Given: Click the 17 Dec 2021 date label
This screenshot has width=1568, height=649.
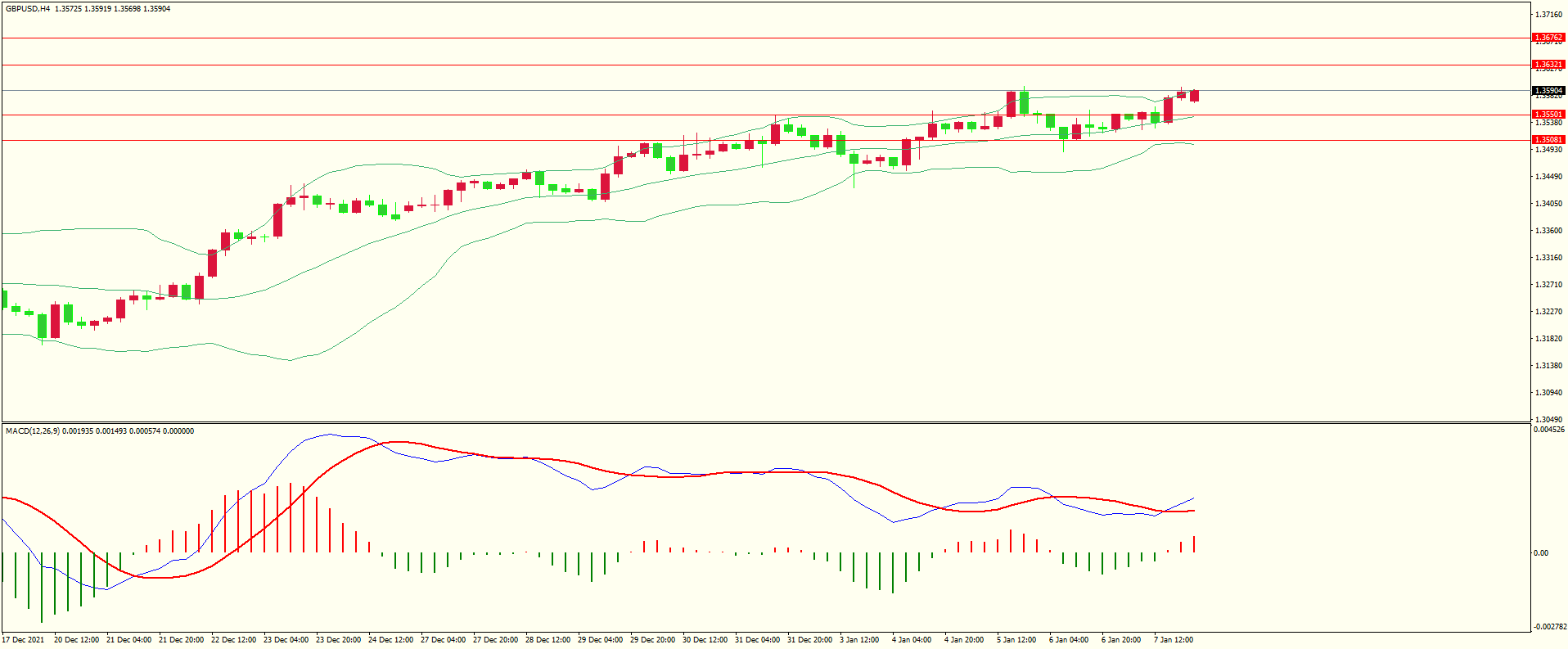Looking at the screenshot, I should click(24, 640).
